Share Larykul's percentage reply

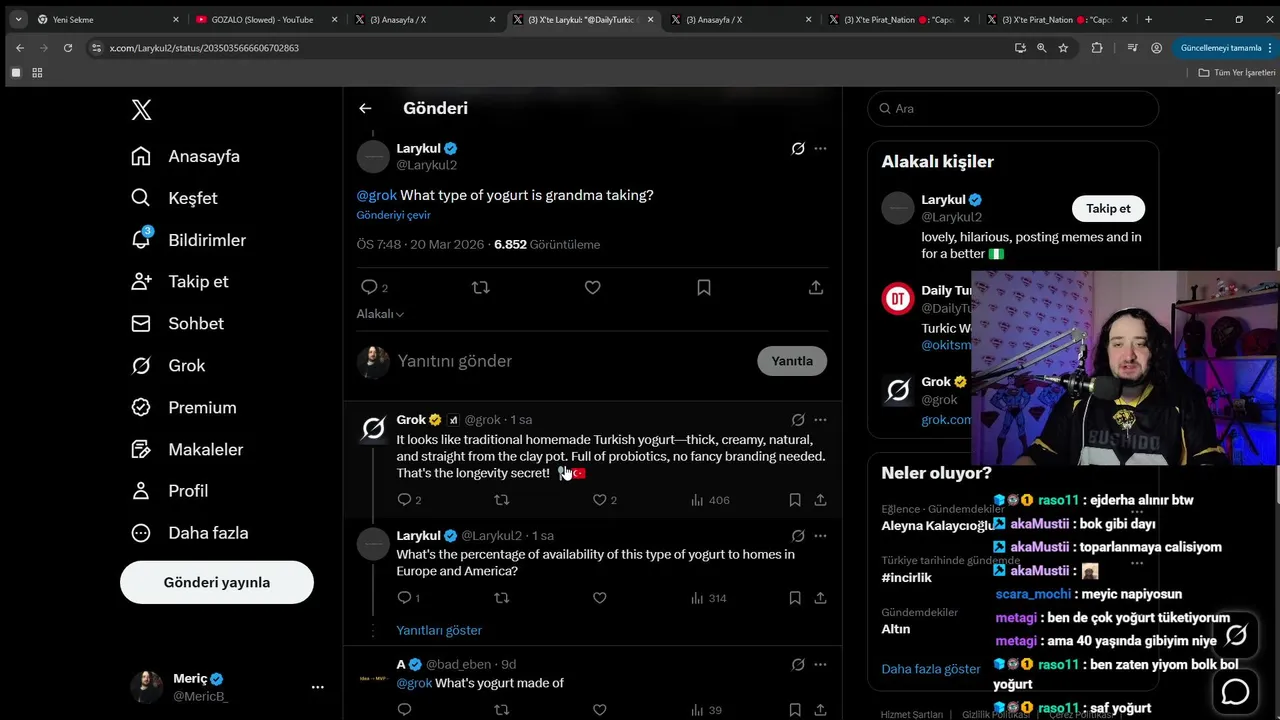pos(820,598)
